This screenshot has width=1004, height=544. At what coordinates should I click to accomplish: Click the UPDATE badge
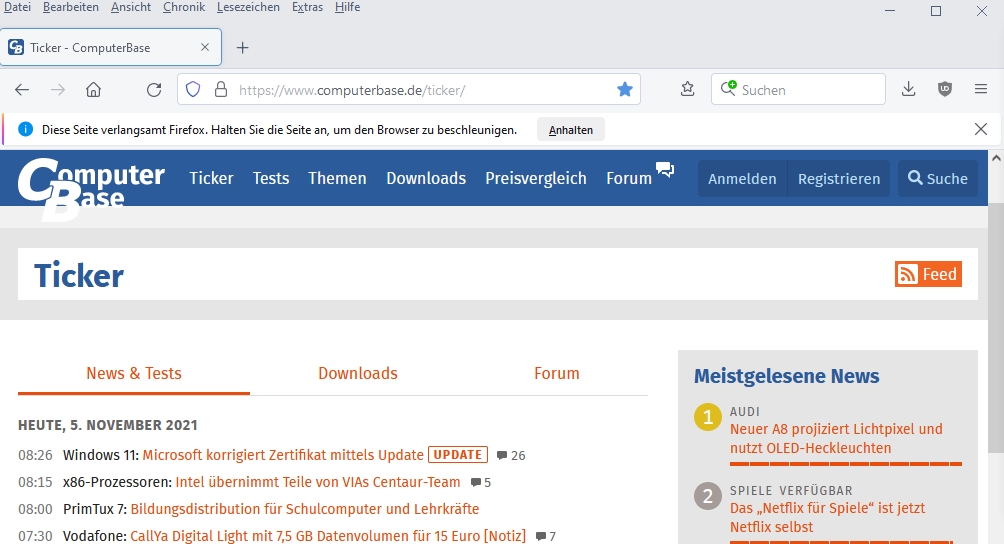point(458,455)
